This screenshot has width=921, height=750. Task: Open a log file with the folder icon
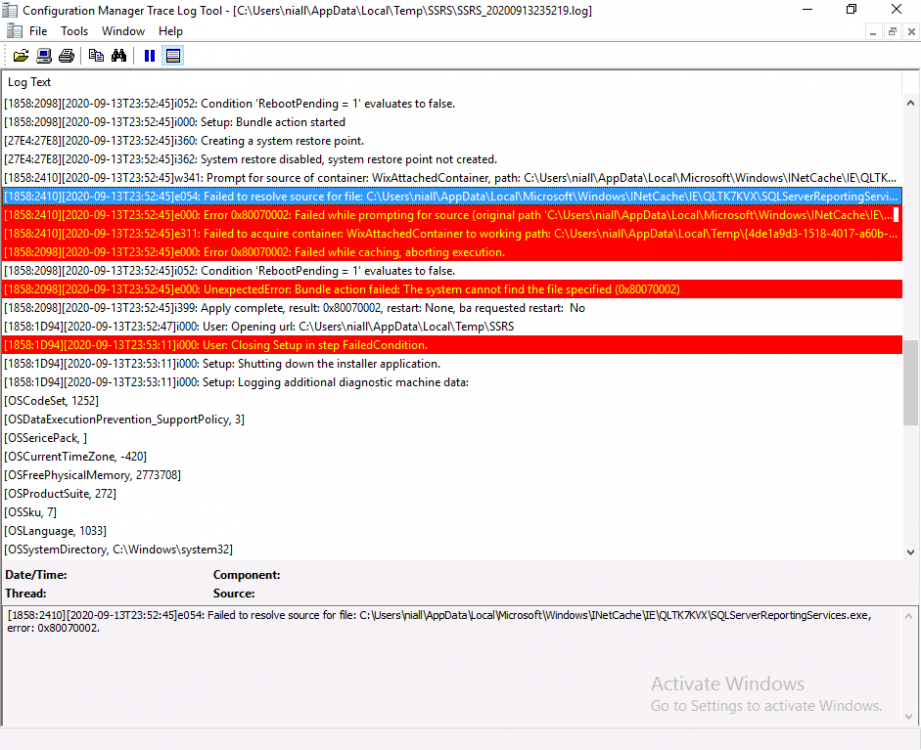(21, 56)
